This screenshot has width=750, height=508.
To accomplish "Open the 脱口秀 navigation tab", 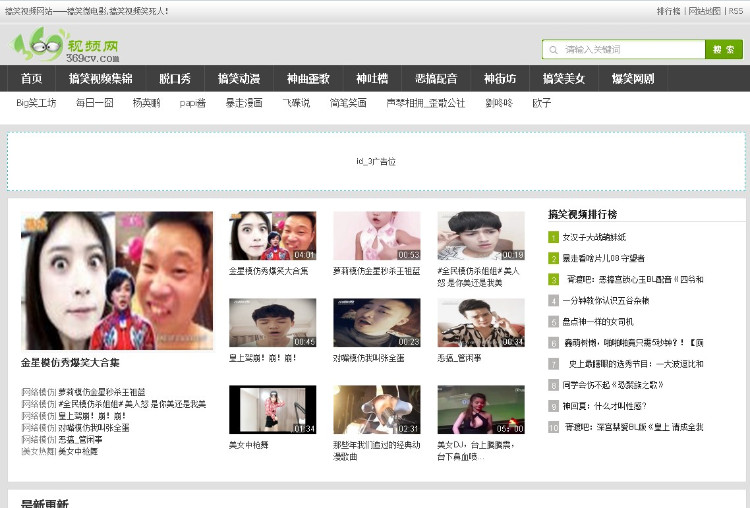I will 175,78.
